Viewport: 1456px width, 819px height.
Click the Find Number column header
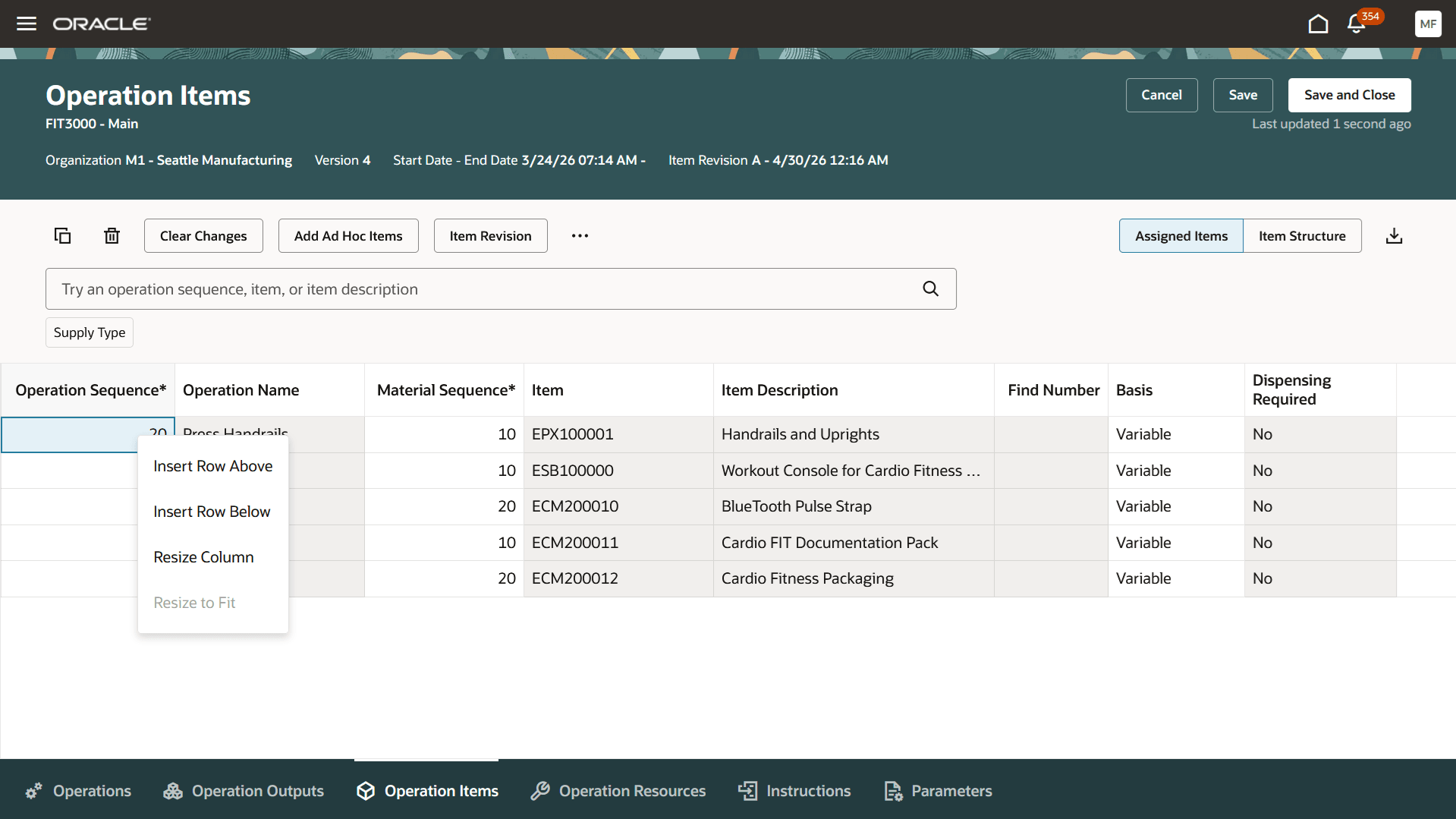coord(1052,390)
